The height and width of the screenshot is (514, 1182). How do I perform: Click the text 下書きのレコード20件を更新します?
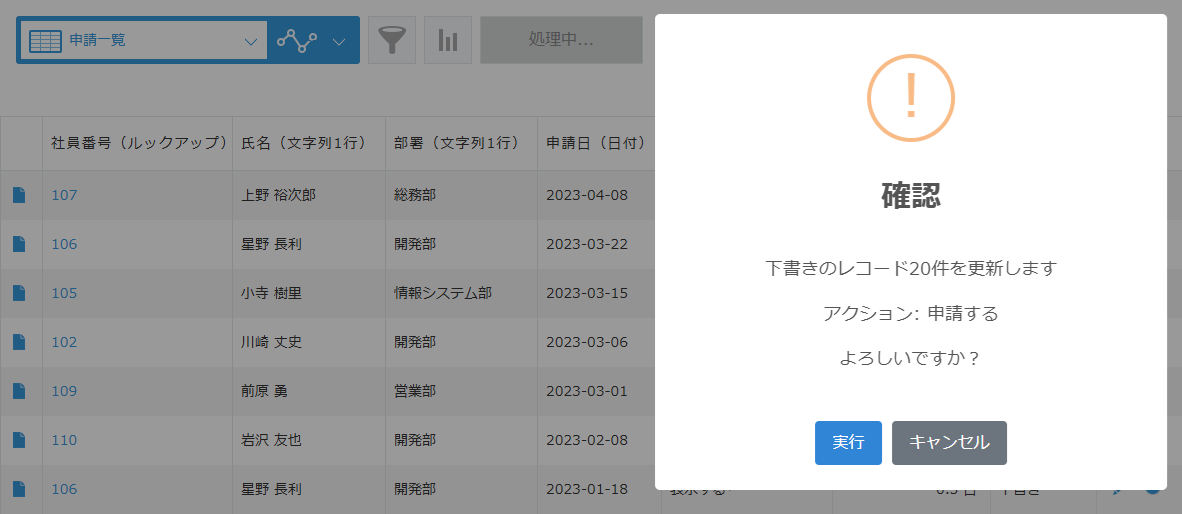pyautogui.click(x=911, y=268)
